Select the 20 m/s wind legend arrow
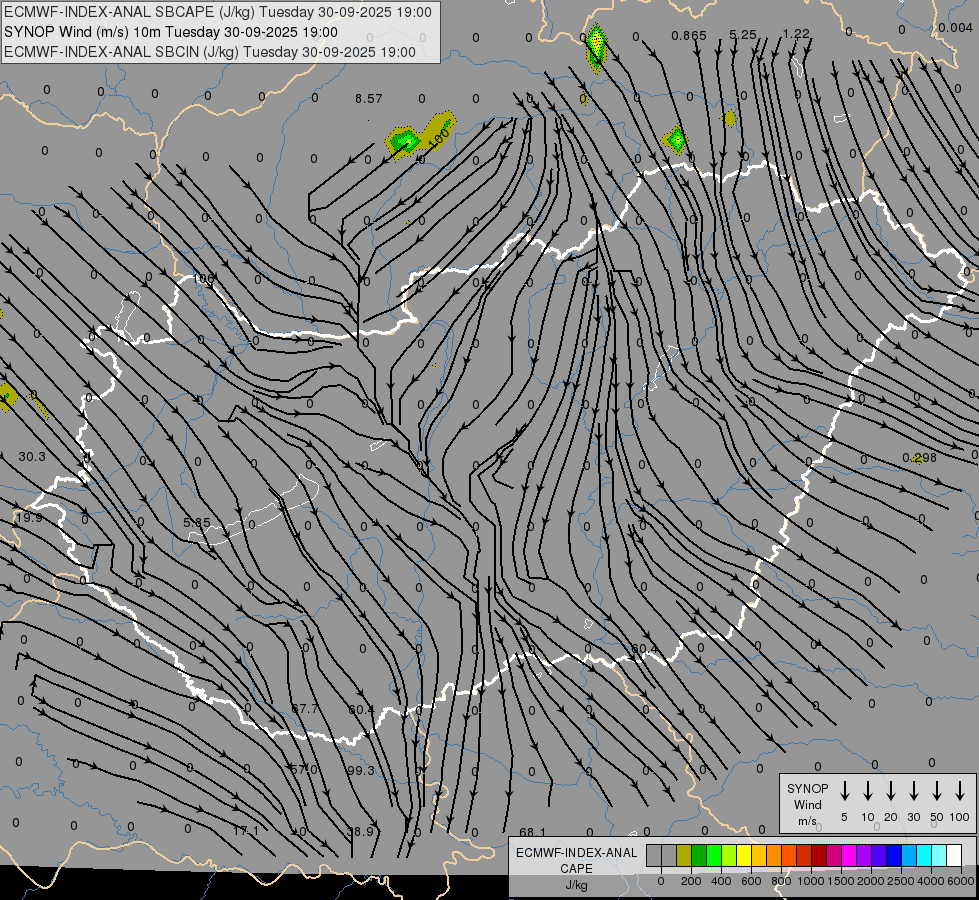The width and height of the screenshot is (979, 900). click(x=890, y=791)
